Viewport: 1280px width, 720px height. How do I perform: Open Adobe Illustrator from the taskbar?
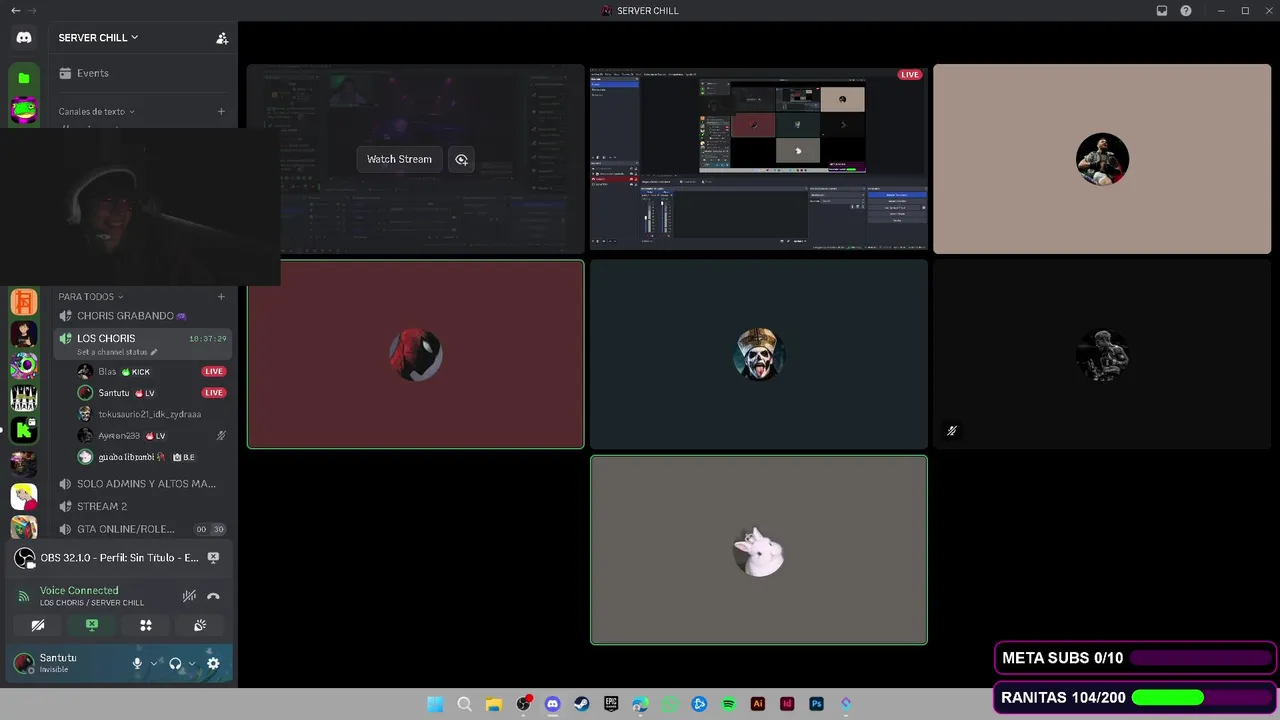(x=758, y=704)
